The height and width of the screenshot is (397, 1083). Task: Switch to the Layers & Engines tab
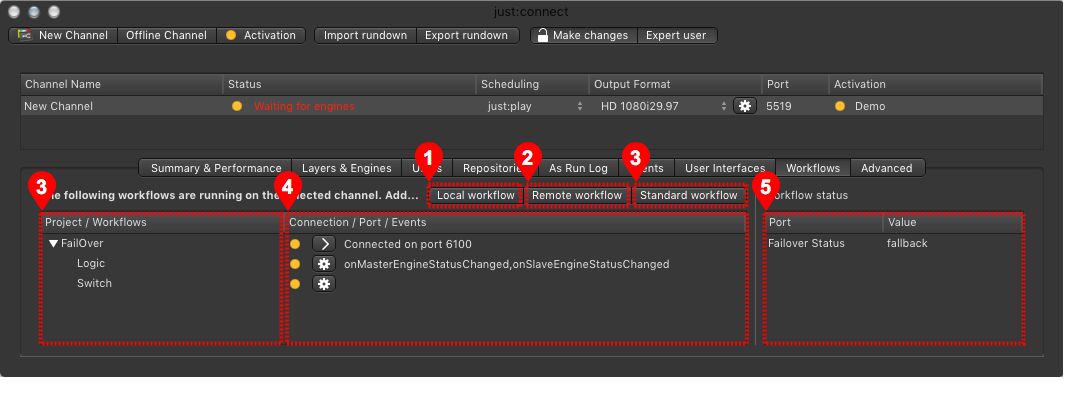tap(347, 168)
